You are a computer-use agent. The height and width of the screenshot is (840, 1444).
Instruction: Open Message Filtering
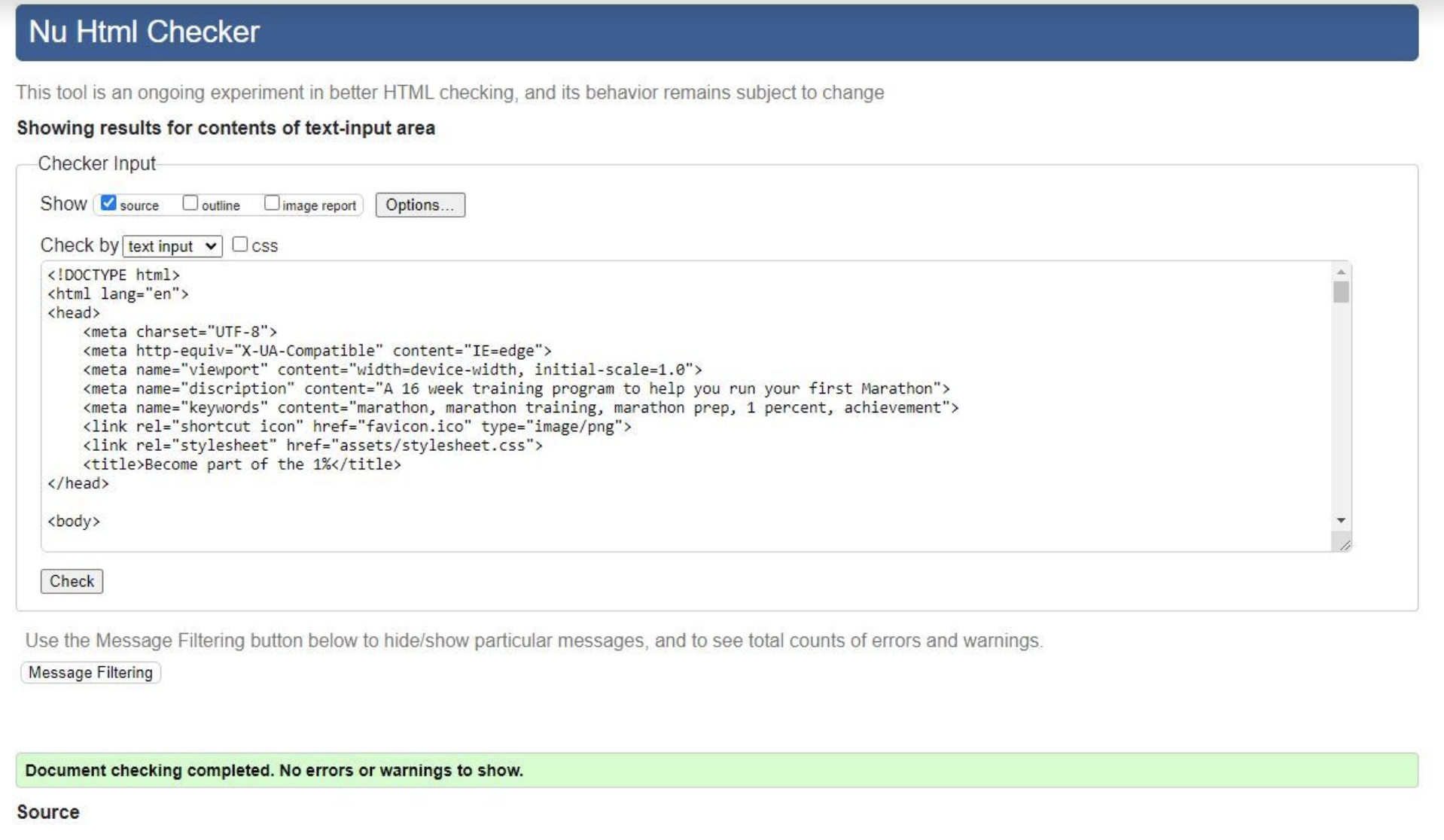90,672
